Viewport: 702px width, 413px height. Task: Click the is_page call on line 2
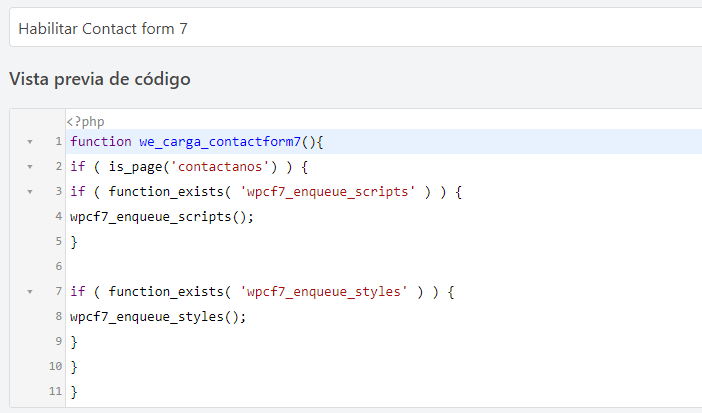[x=135, y=167]
